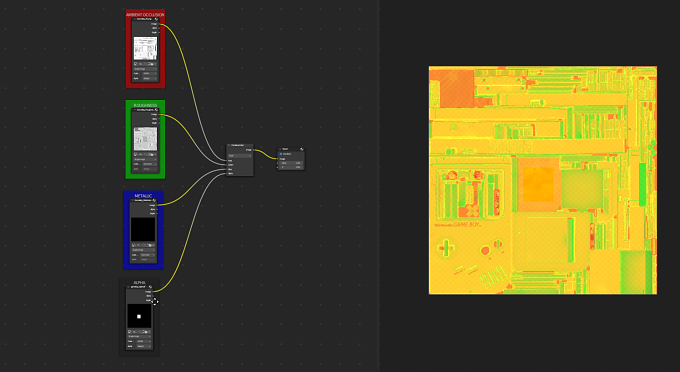
Task: Click the Viewer node preview icon
Action: coord(302,149)
